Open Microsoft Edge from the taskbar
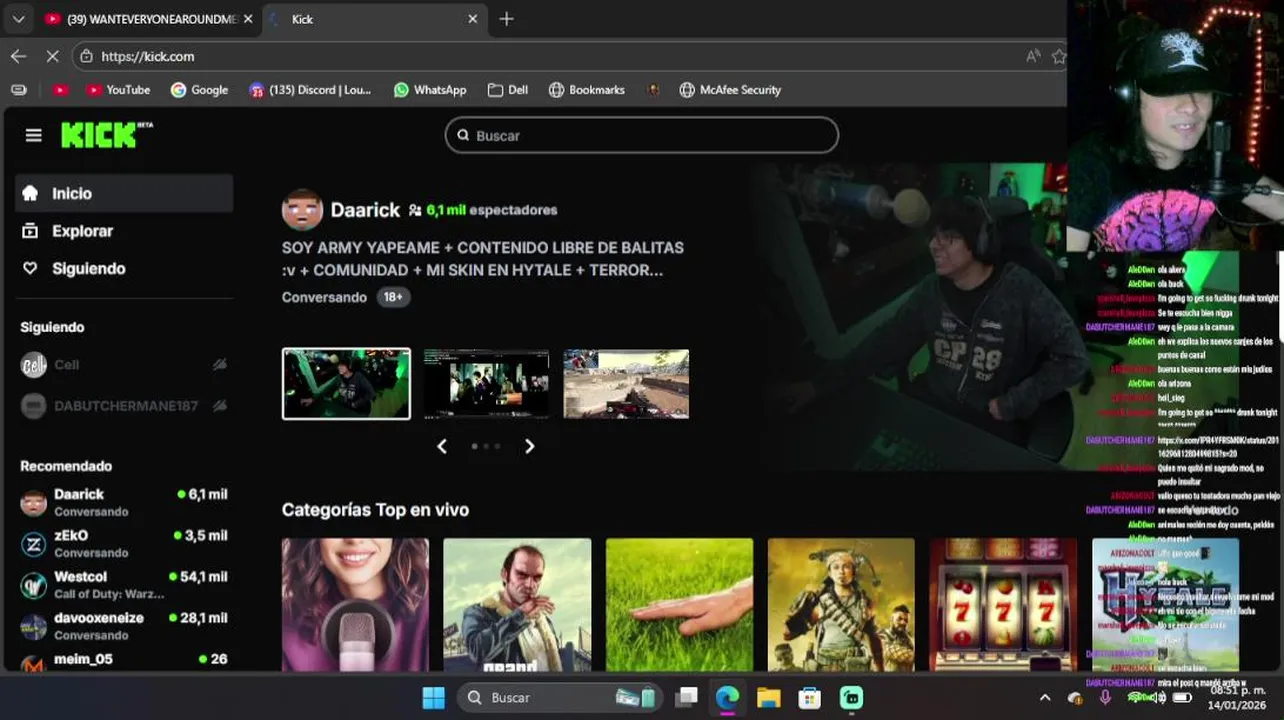 click(x=727, y=697)
